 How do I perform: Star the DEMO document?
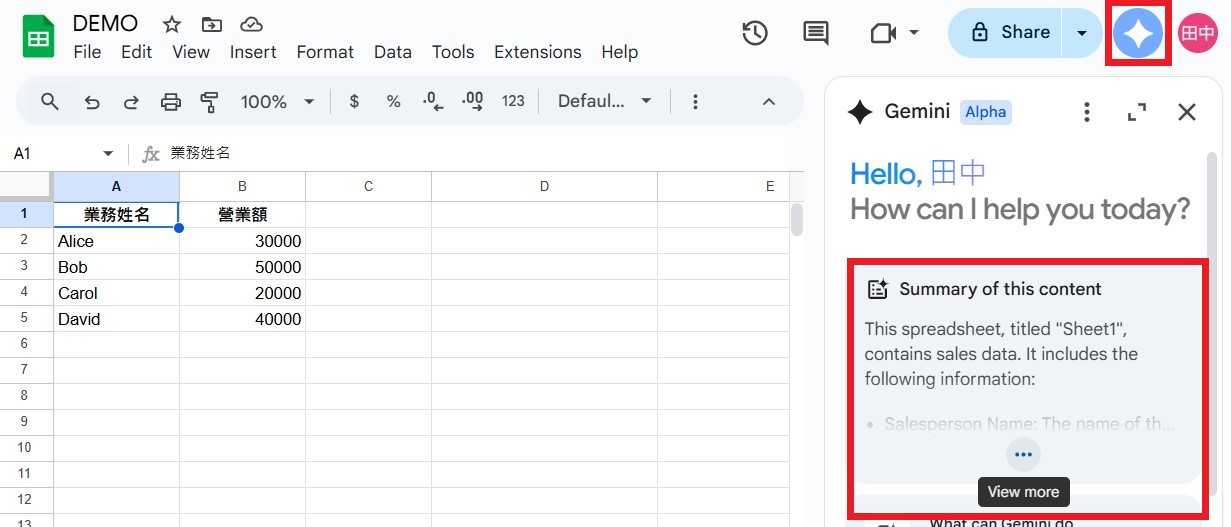click(172, 24)
